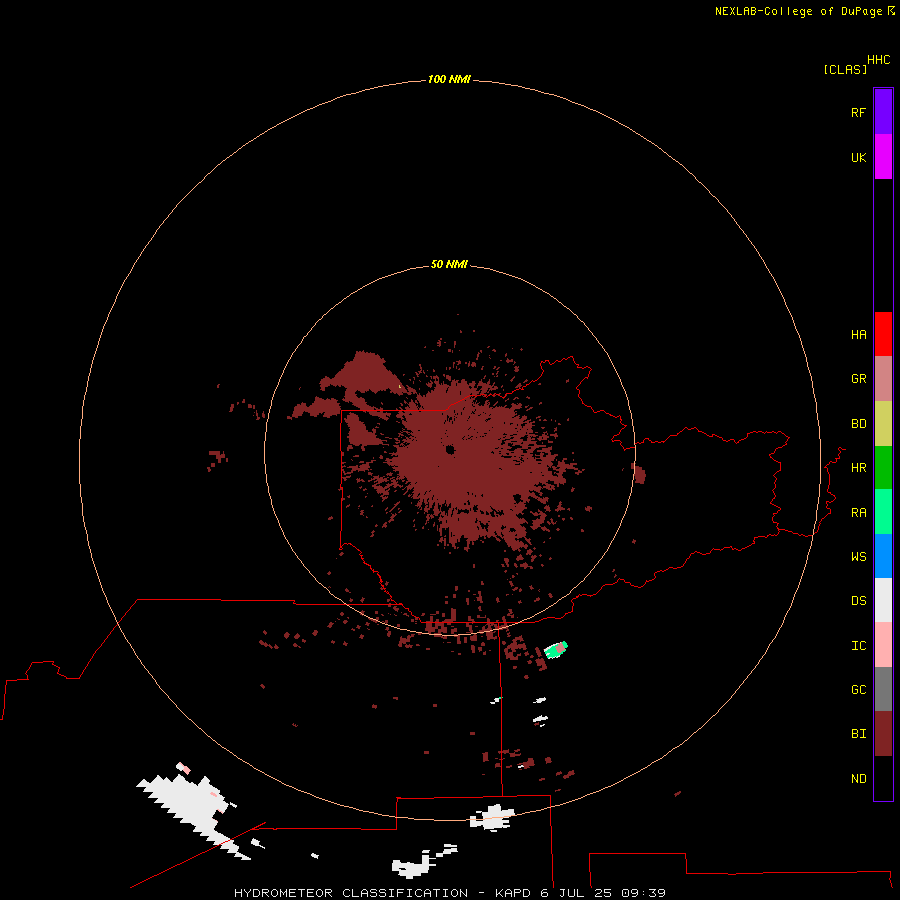Click the GR legend label
Screen dimensions: 900x900
click(x=858, y=379)
